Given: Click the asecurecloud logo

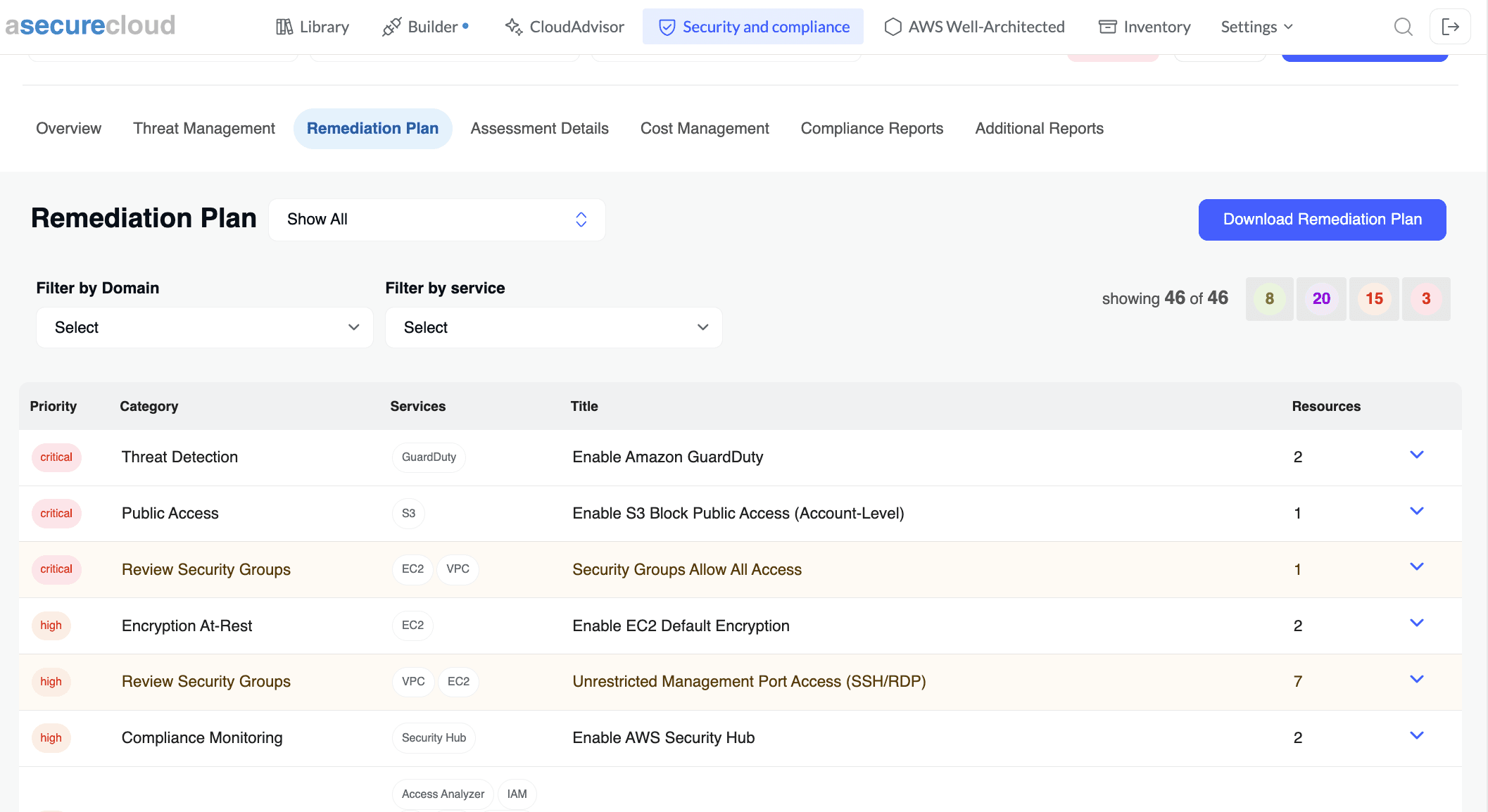Looking at the screenshot, I should (90, 25).
